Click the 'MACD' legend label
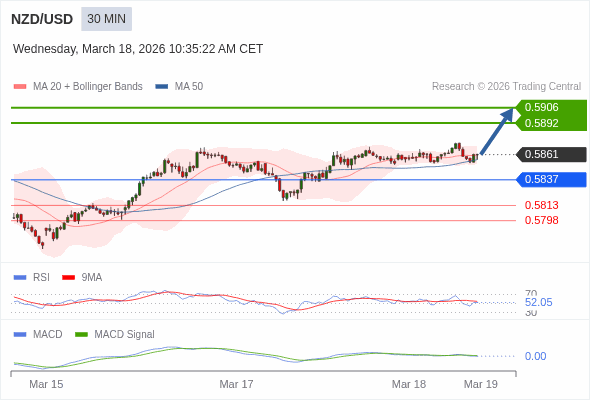This screenshot has height=400, width=590. [x=47, y=335]
